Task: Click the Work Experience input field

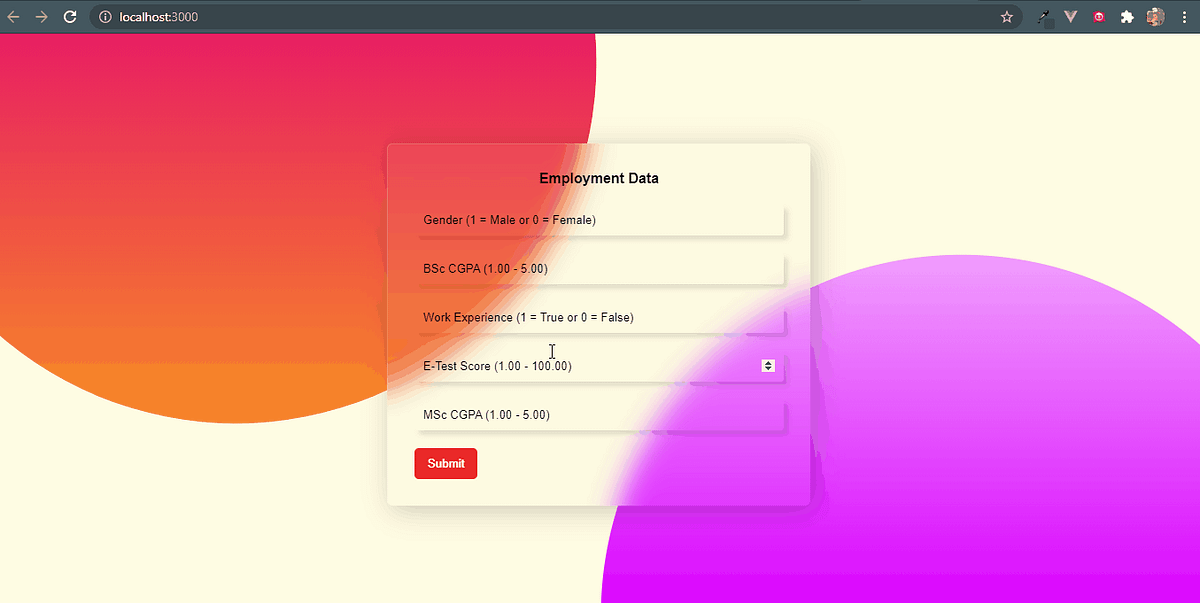Action: tap(600, 319)
